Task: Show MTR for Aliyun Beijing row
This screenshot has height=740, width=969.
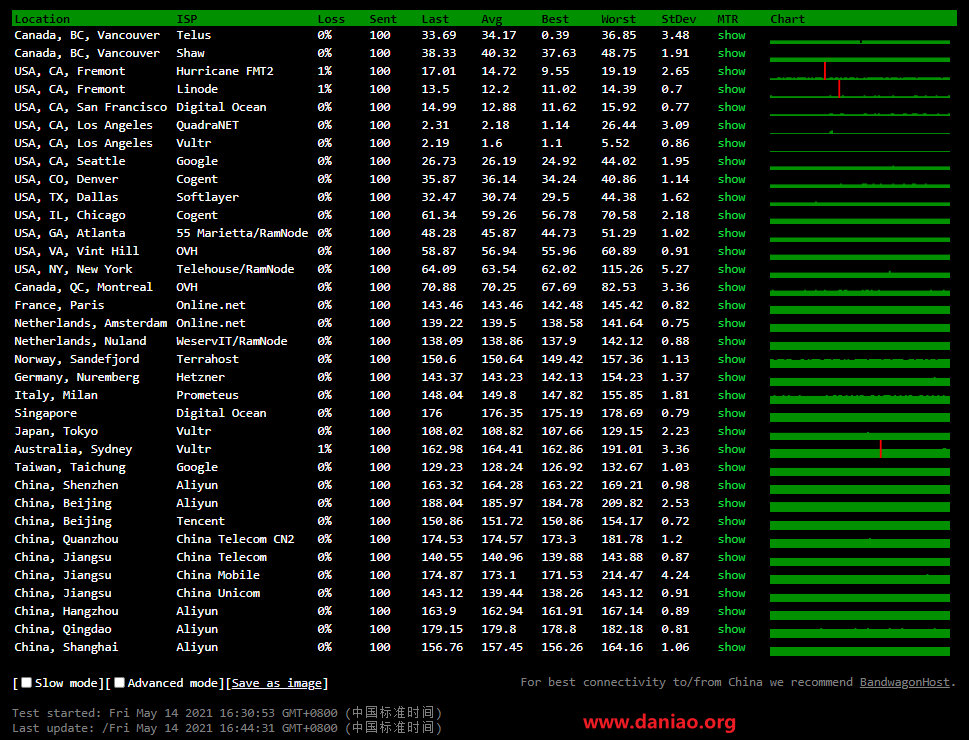Action: click(732, 503)
